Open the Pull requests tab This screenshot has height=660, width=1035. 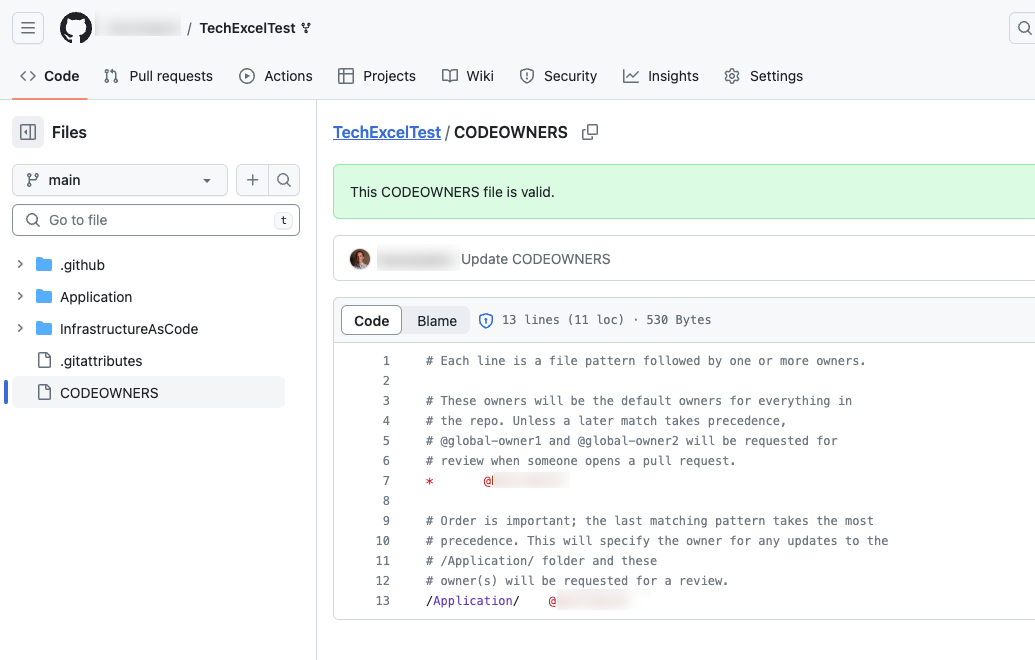coord(159,76)
